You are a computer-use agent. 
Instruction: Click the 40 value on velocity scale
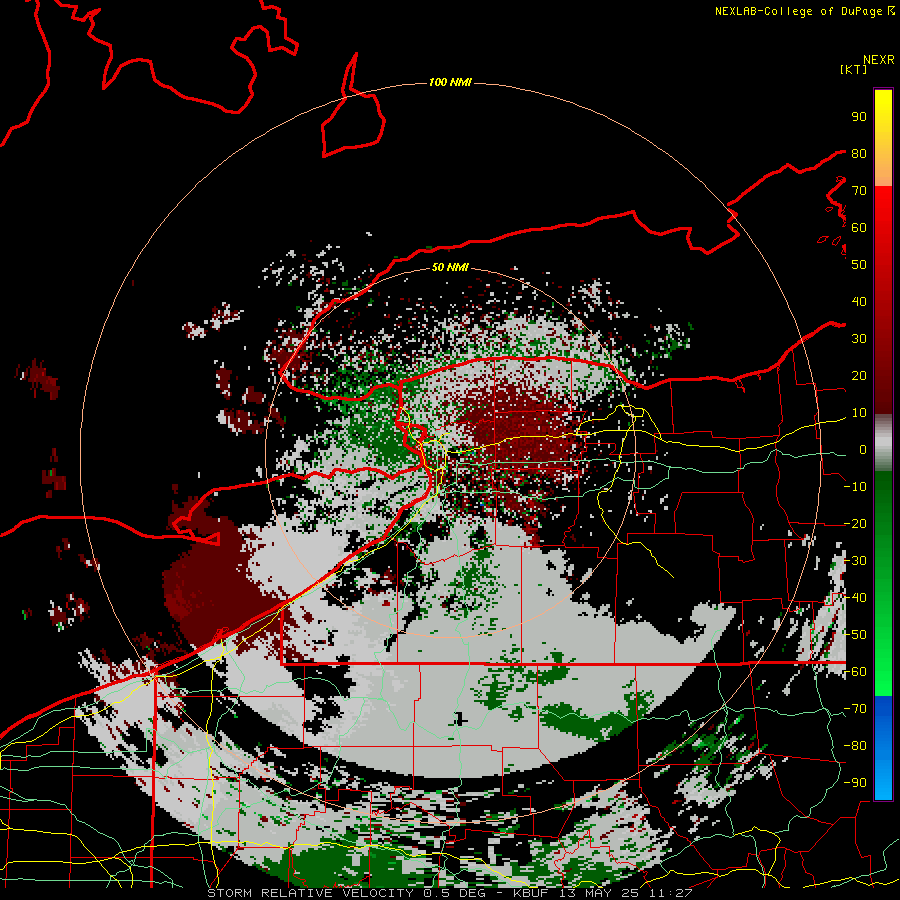click(x=859, y=301)
